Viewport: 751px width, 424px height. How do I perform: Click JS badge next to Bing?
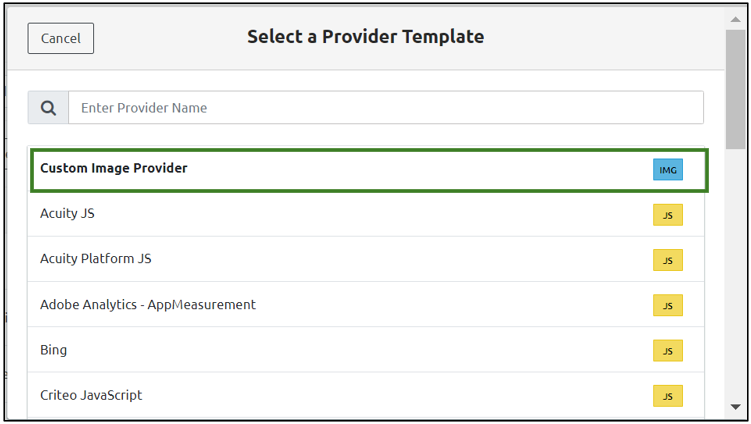point(667,350)
